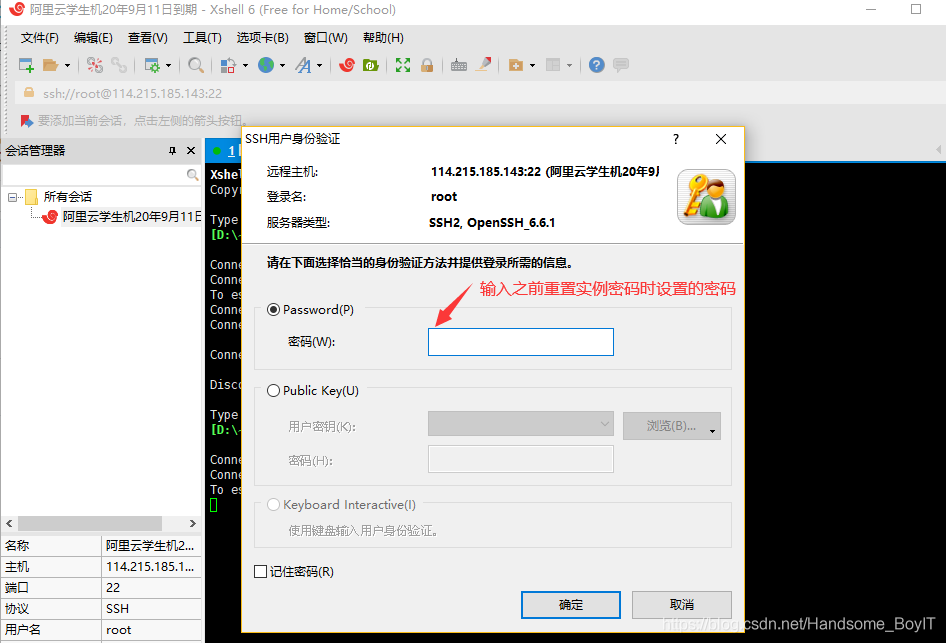Screen dimensions: 946x643
Task: Click the lock icon in address bar
Action: click(29, 92)
